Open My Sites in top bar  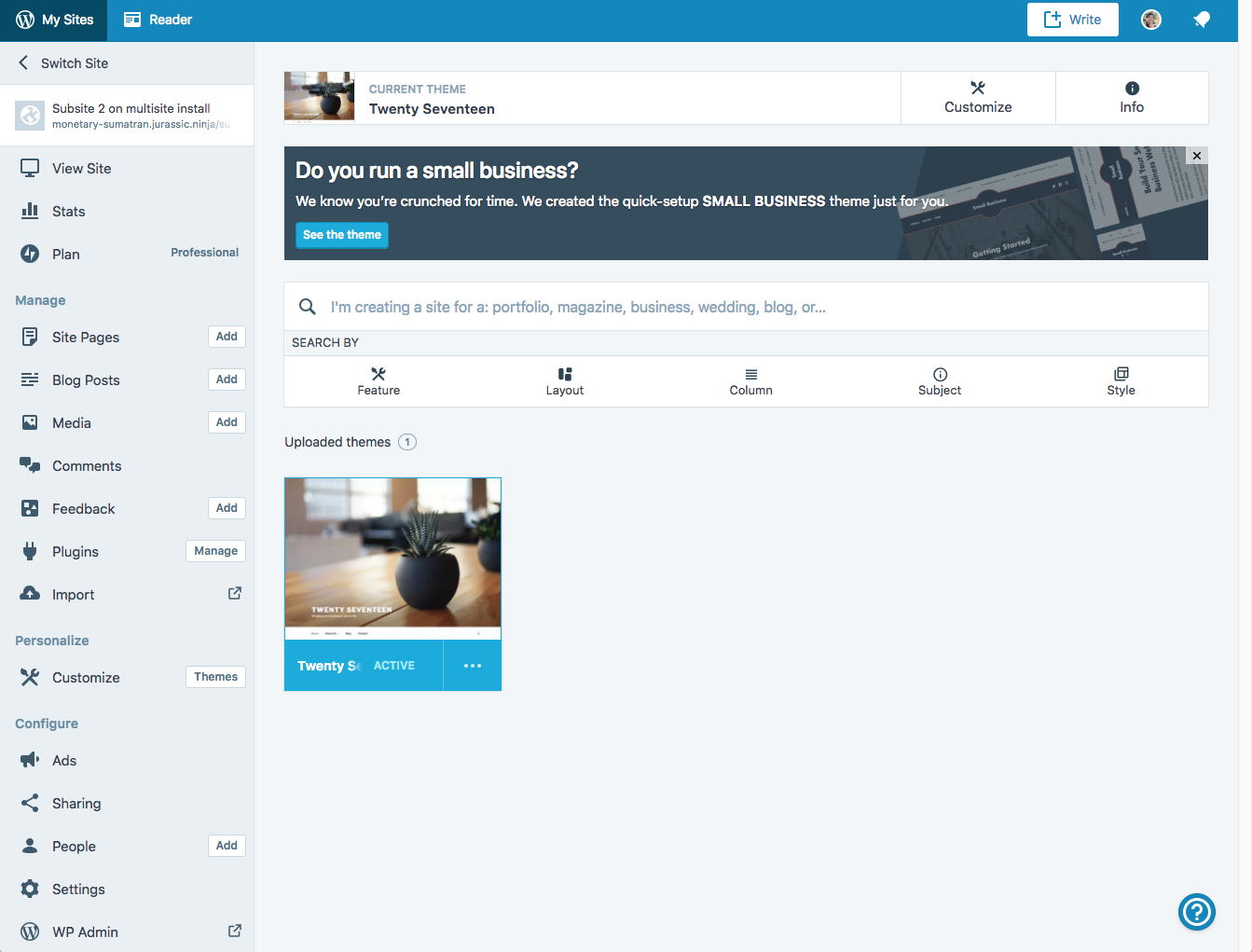pos(54,20)
